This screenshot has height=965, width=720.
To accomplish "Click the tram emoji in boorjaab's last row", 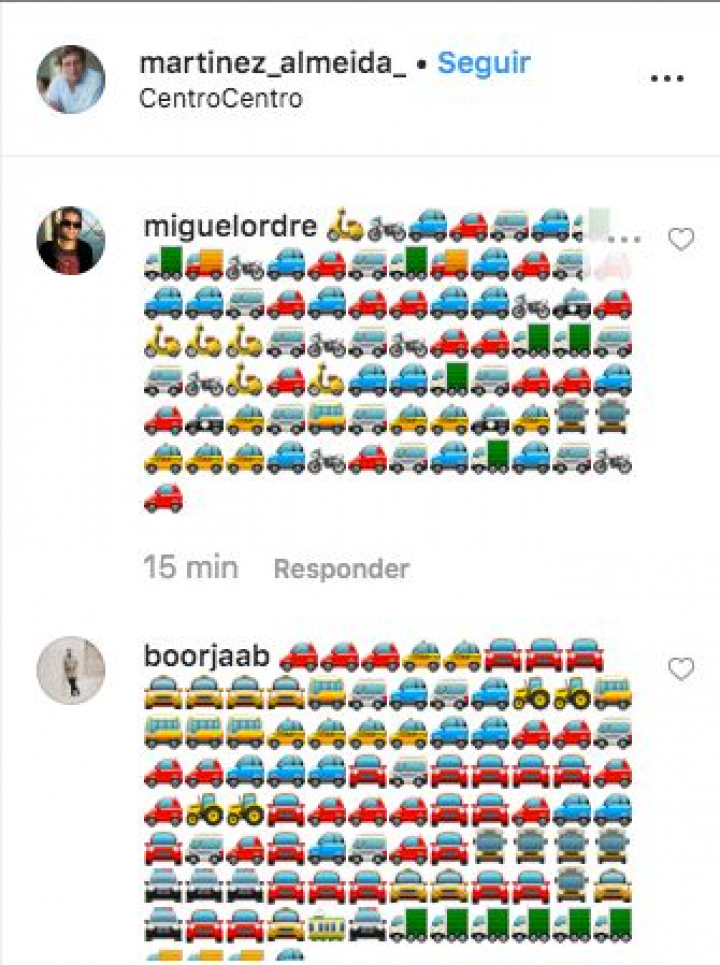I will (327, 926).
